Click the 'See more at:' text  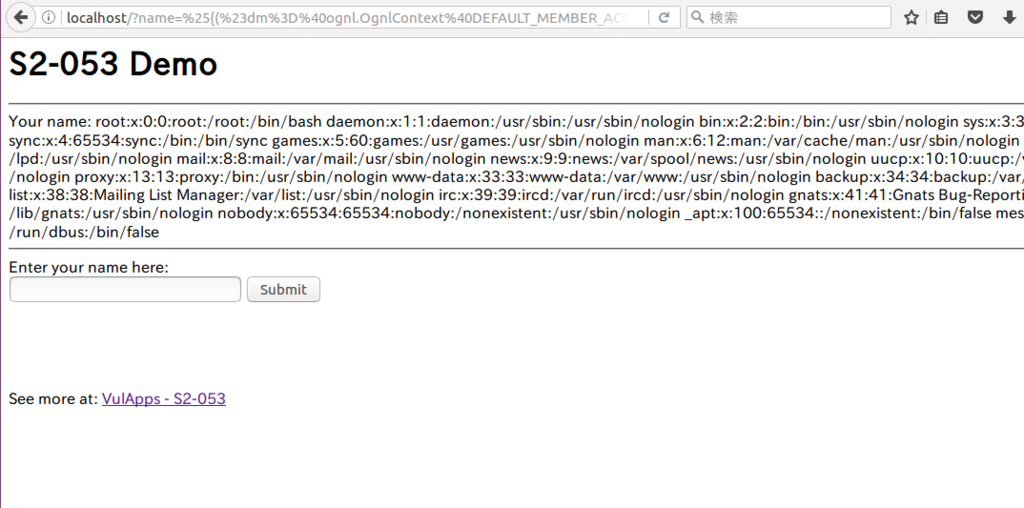point(54,398)
